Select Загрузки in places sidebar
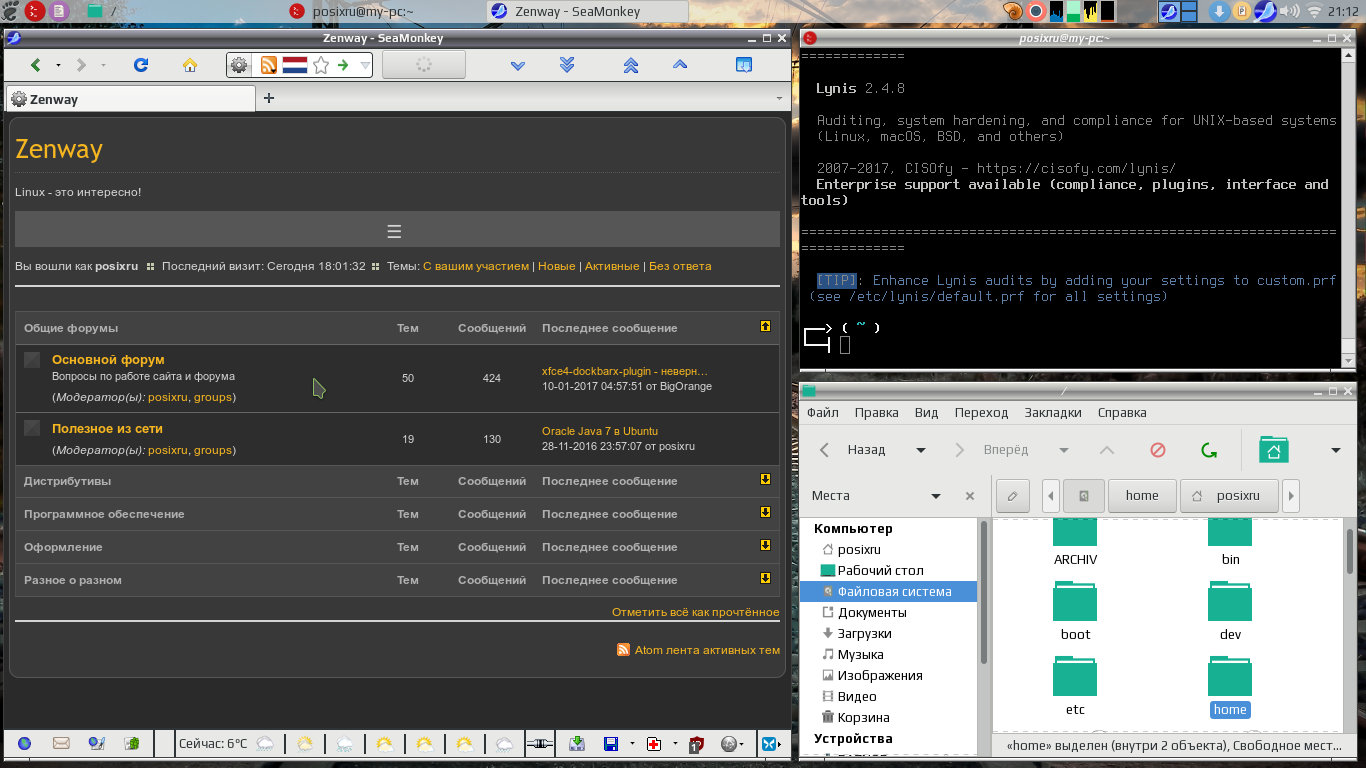The image size is (1366, 768). [864, 633]
